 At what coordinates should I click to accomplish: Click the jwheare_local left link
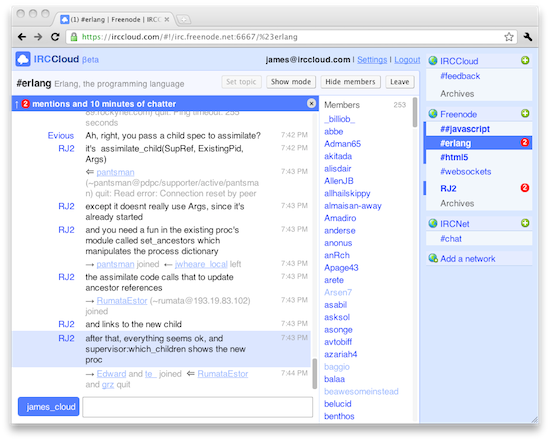[201, 264]
